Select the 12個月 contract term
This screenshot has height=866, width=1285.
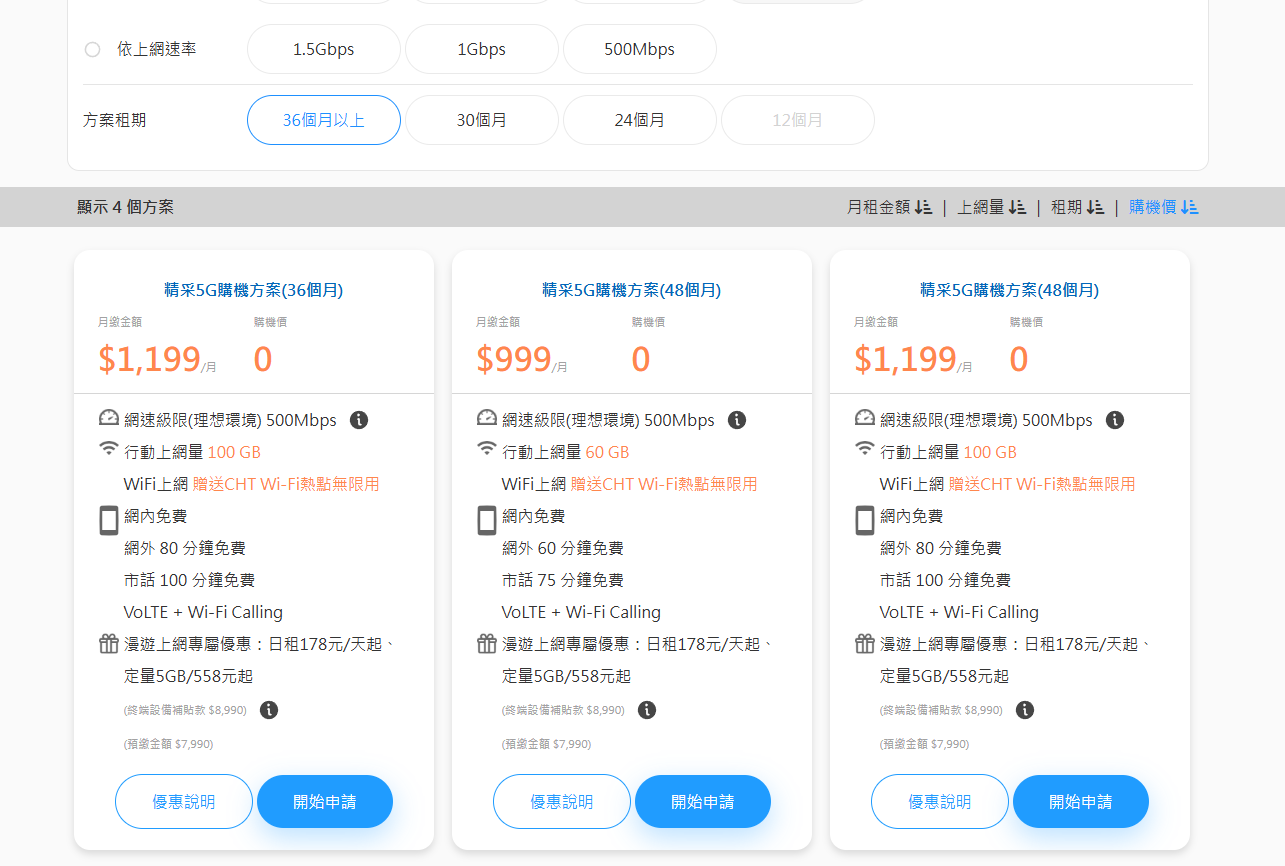798,120
